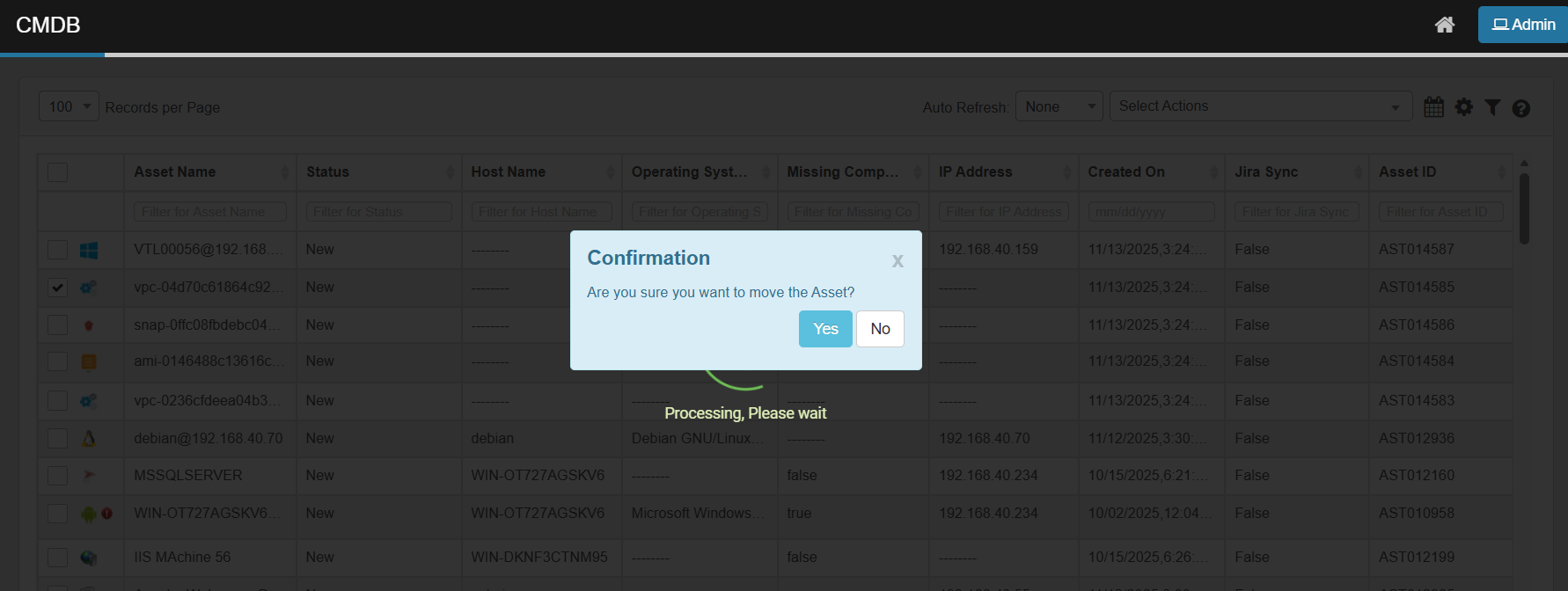This screenshot has width=1568, height=591.
Task: Click the Windows icon for VTL00056 asset
Action: coord(89,251)
